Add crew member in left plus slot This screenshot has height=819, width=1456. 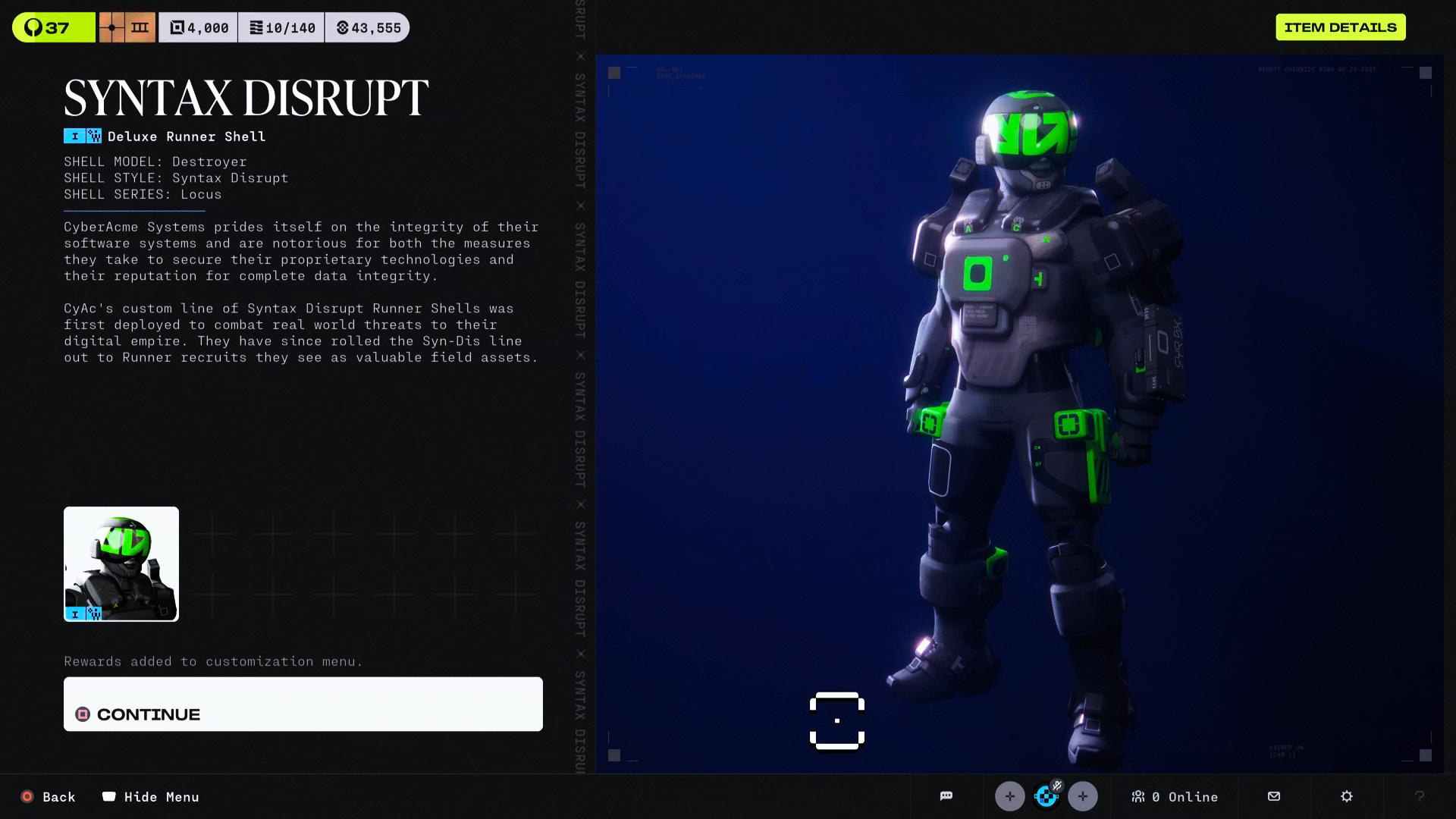coord(1009,796)
